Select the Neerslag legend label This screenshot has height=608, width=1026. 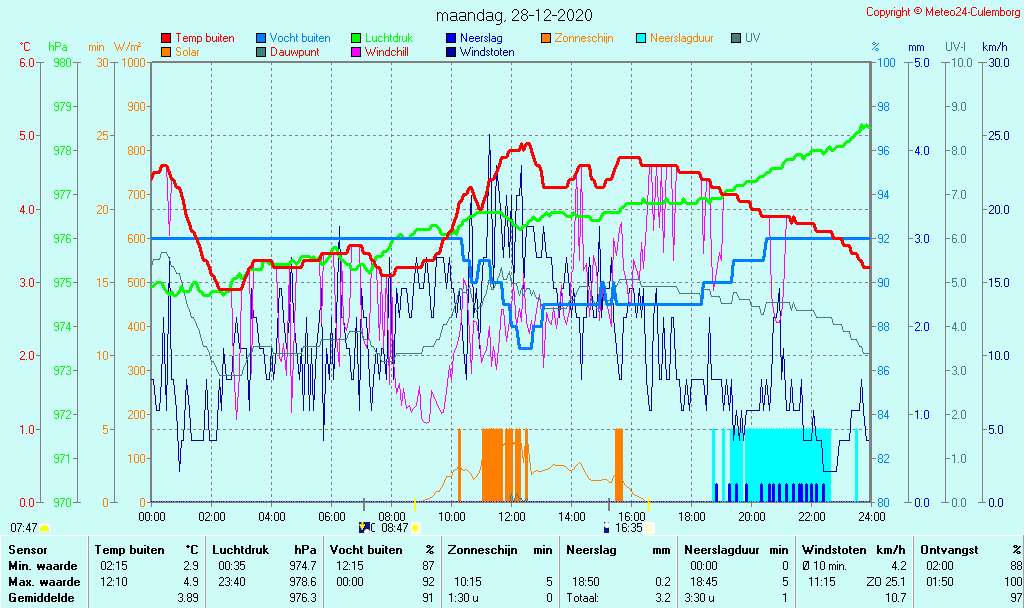tap(482, 38)
